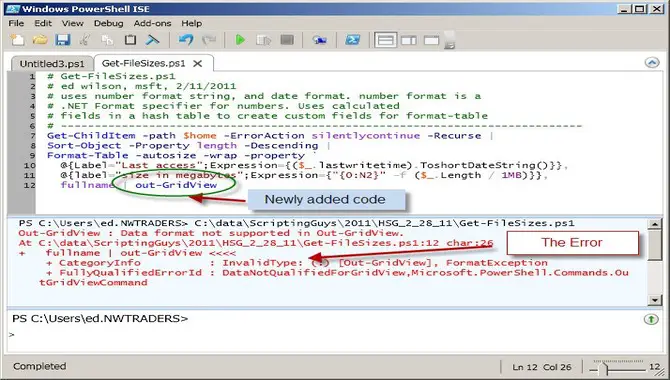Switch to the Untitled3.ps1 tab
This screenshot has height=380, width=670.
point(52,64)
